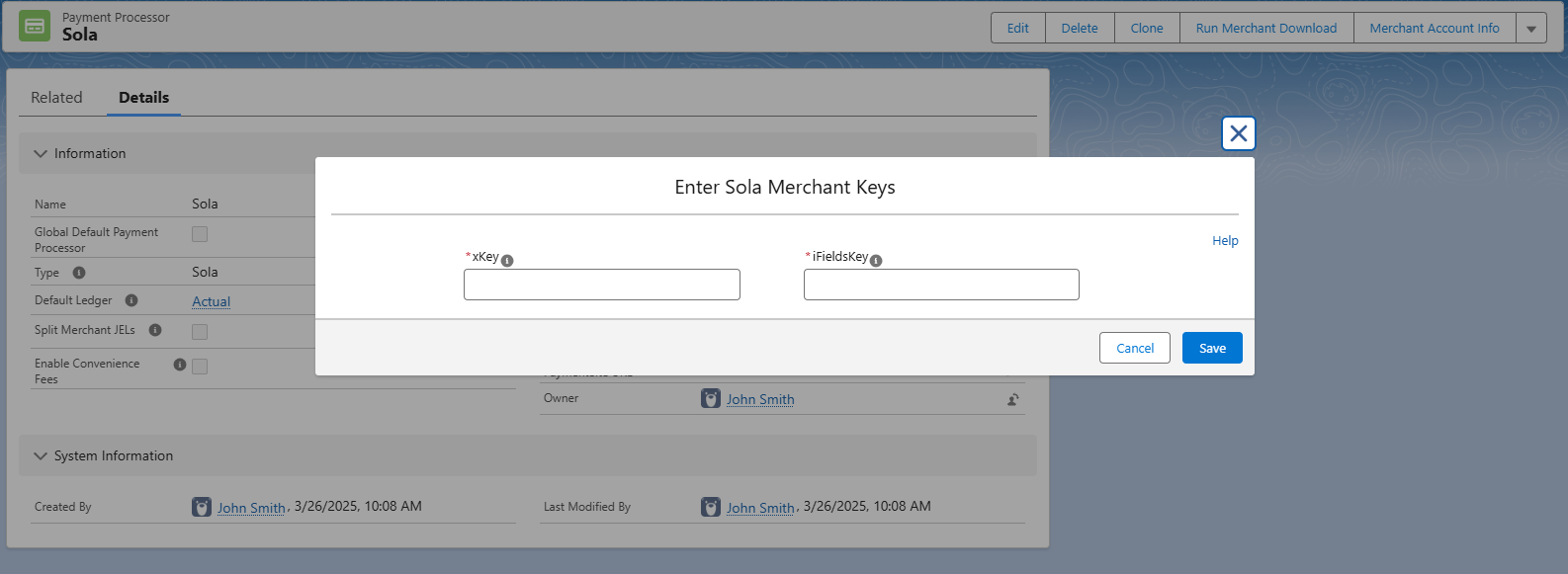Open Last Modified By John Smith link
Viewport: 1568px width, 574px height.
pyautogui.click(x=760, y=508)
